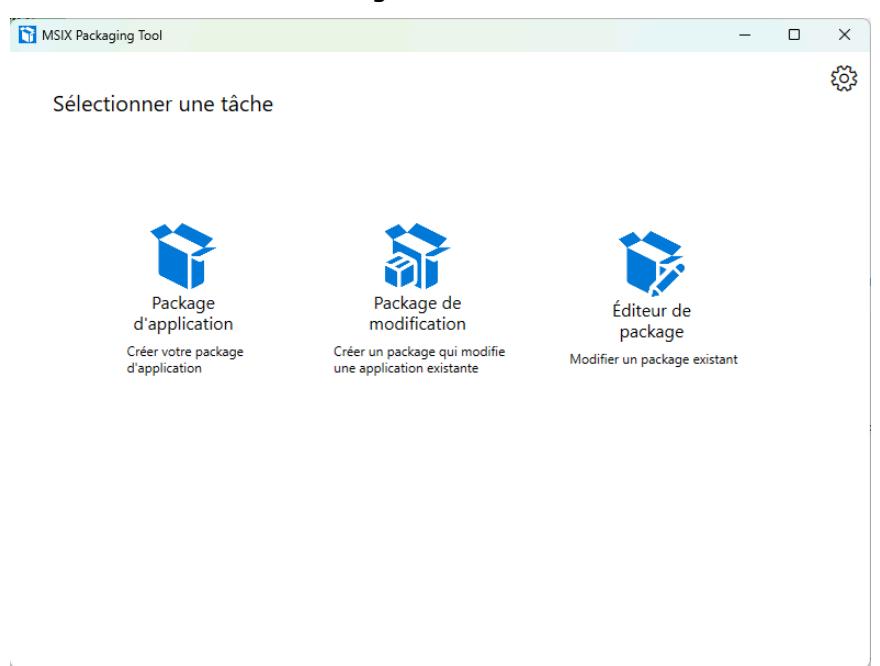The width and height of the screenshot is (880, 666).
Task: Click the "Sélectionner une tâche" heading
Action: pos(163,104)
